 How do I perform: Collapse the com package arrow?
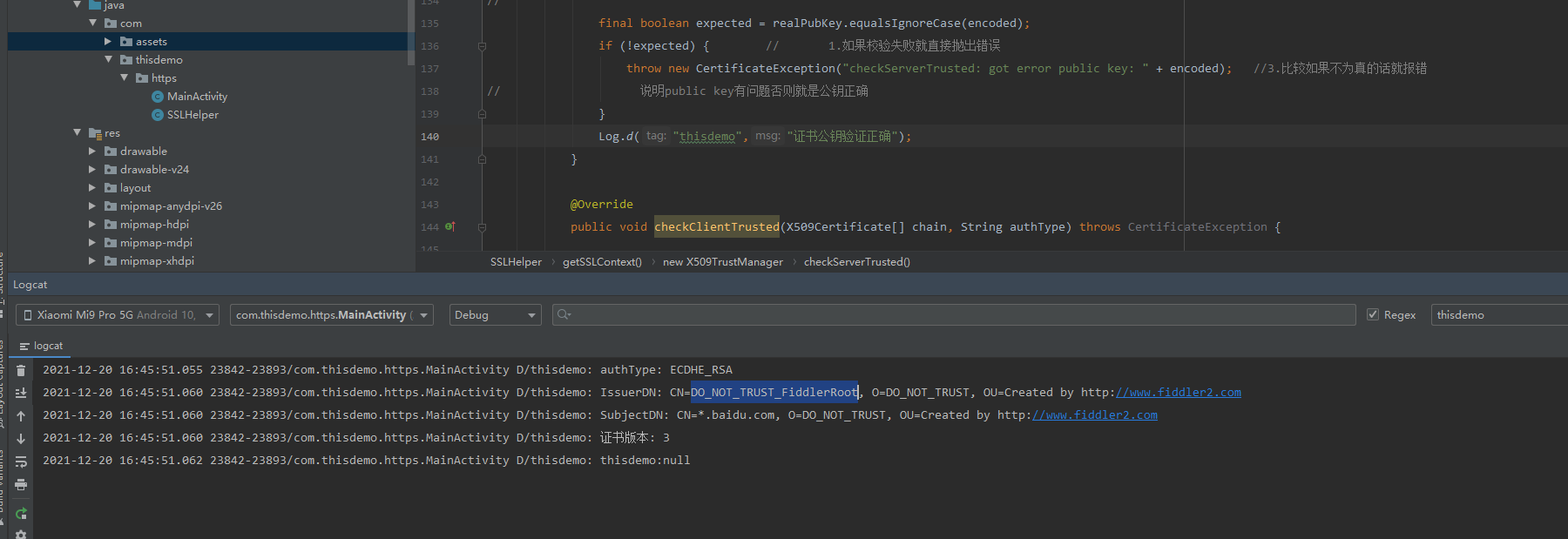point(92,24)
